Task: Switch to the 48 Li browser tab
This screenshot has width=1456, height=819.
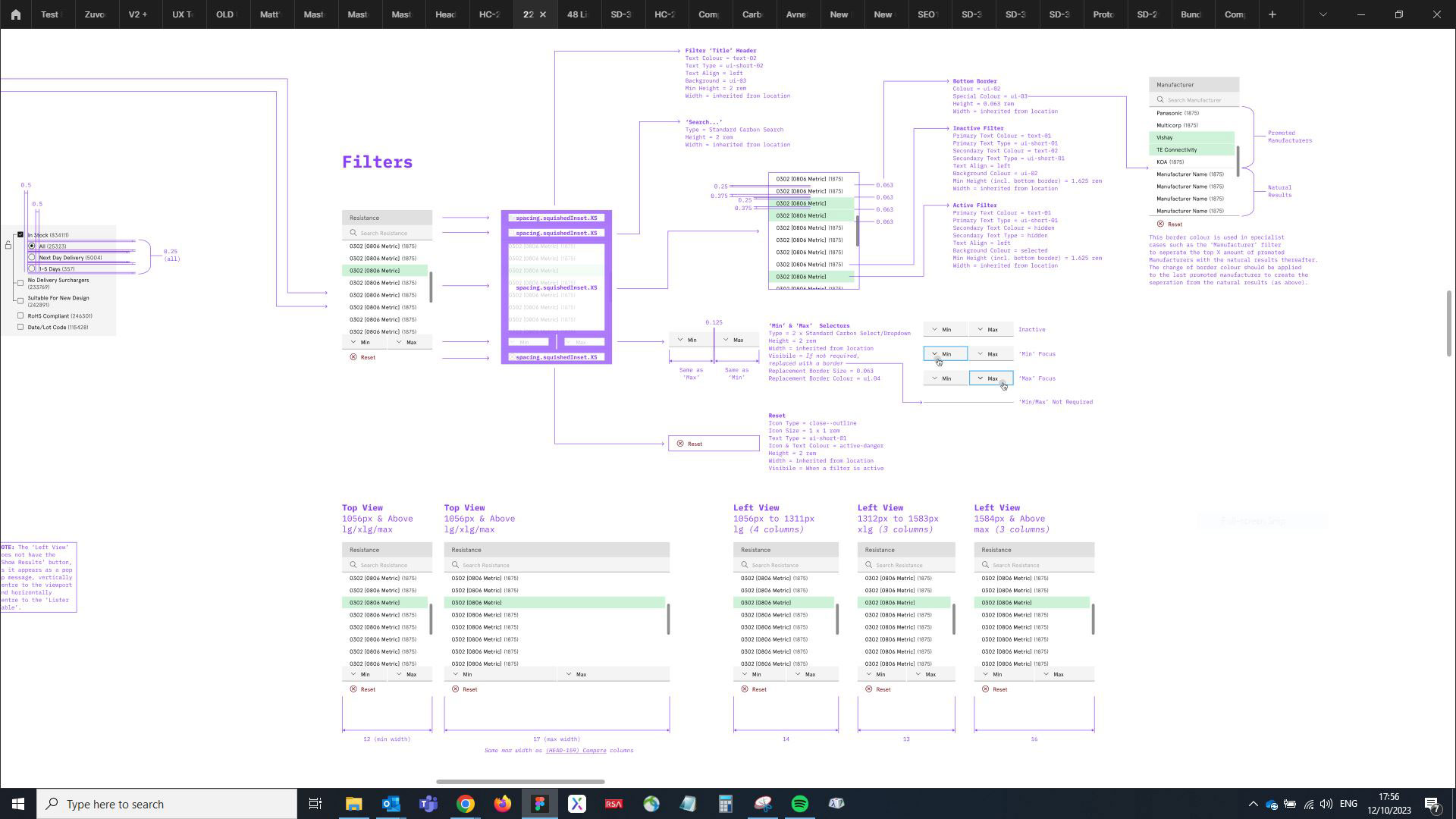Action: (x=579, y=14)
